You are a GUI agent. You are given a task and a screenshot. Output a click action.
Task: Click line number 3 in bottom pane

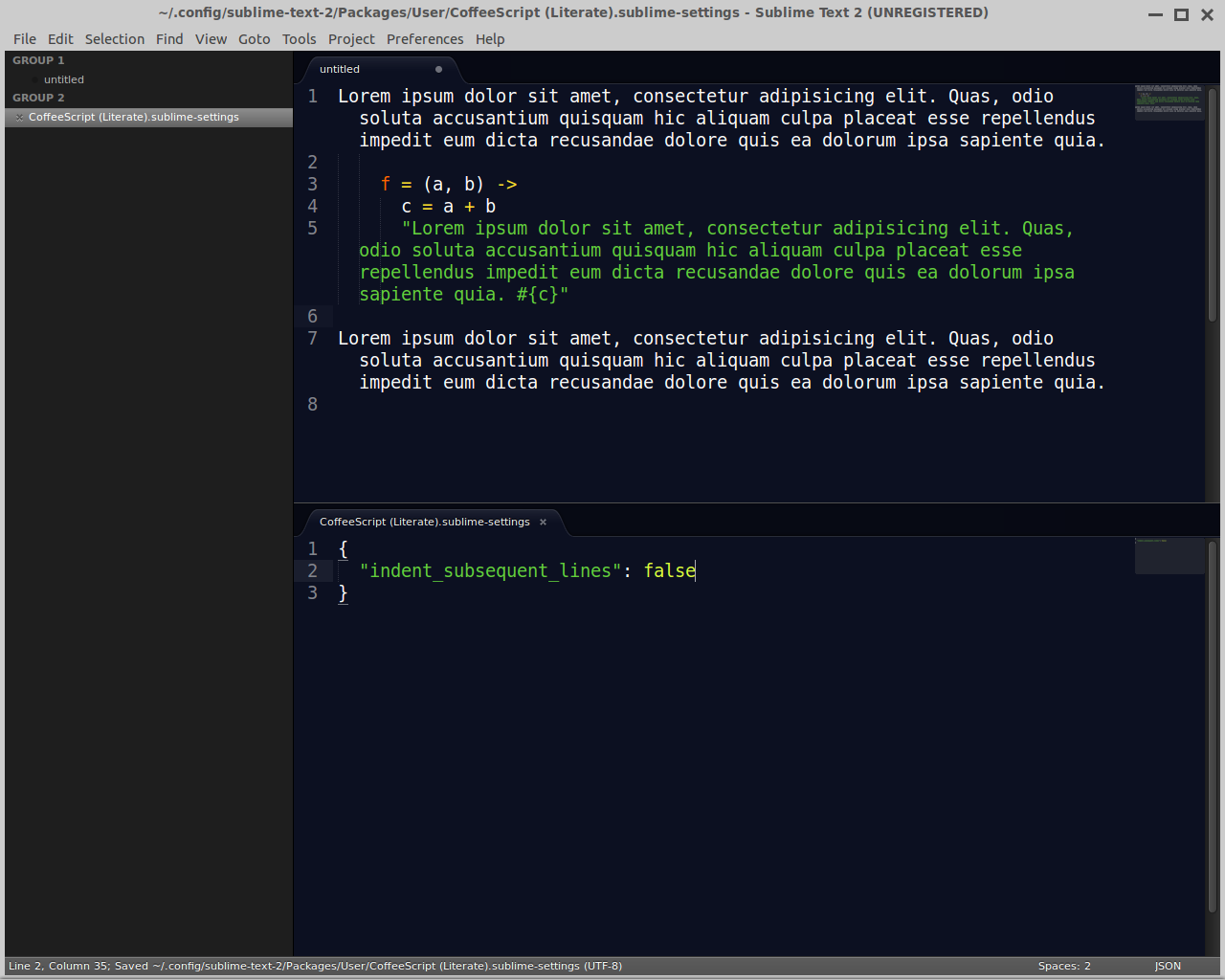312,593
